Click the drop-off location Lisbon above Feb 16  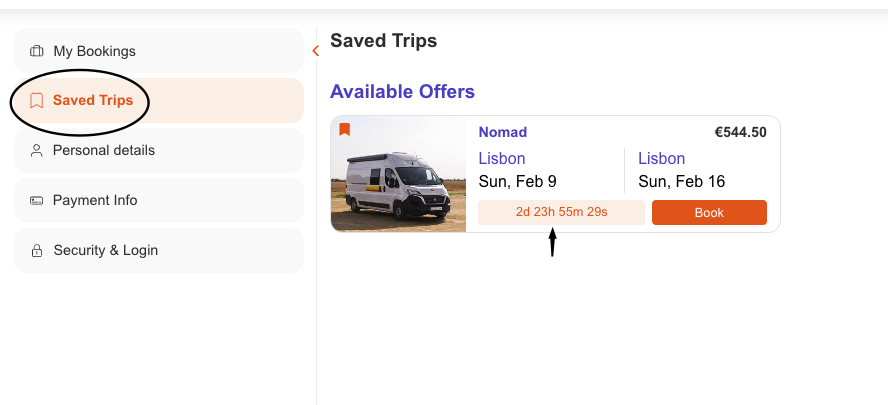tap(661, 158)
